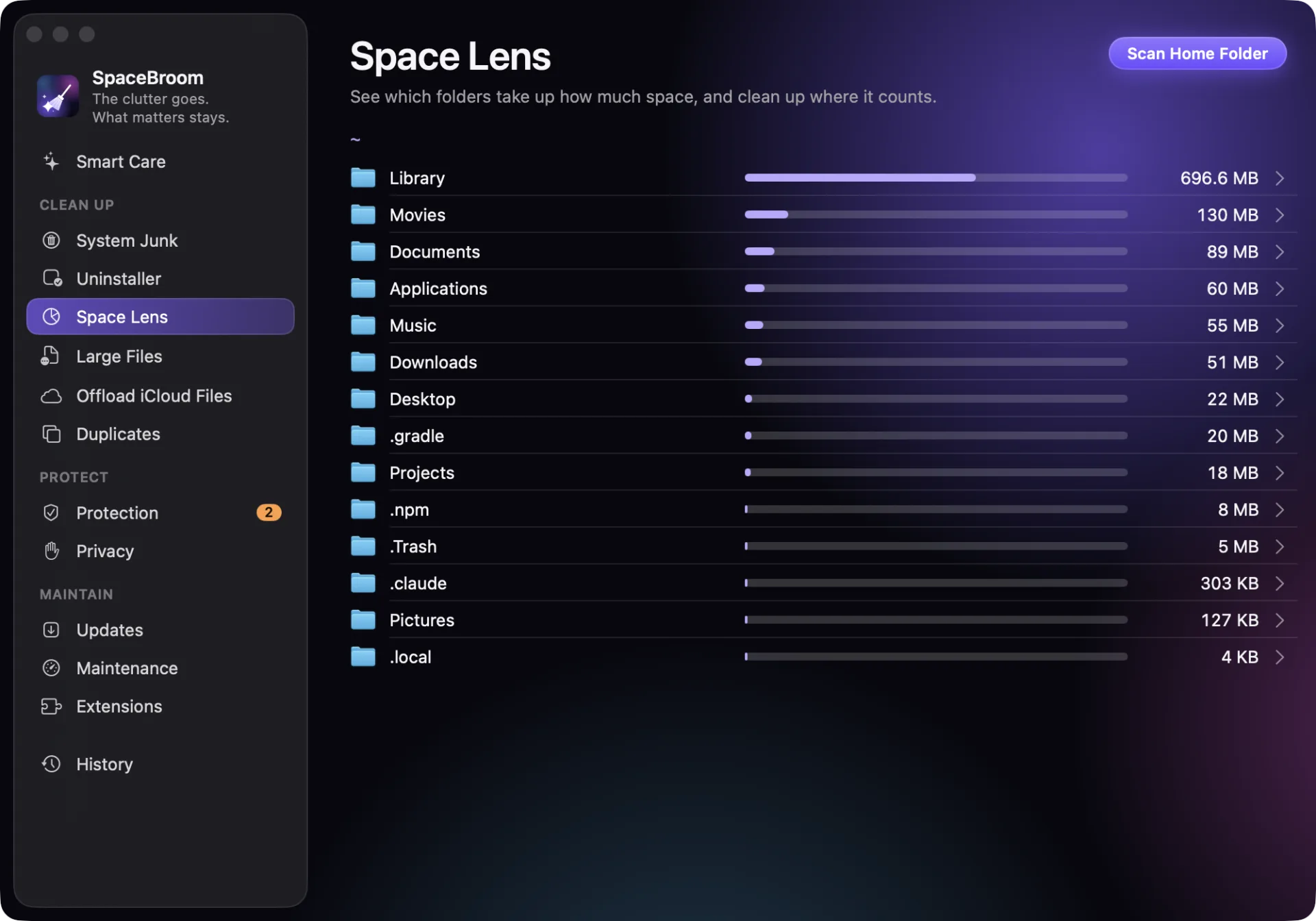Click the Library folder icon
The height and width of the screenshot is (921, 1316).
[x=363, y=178]
